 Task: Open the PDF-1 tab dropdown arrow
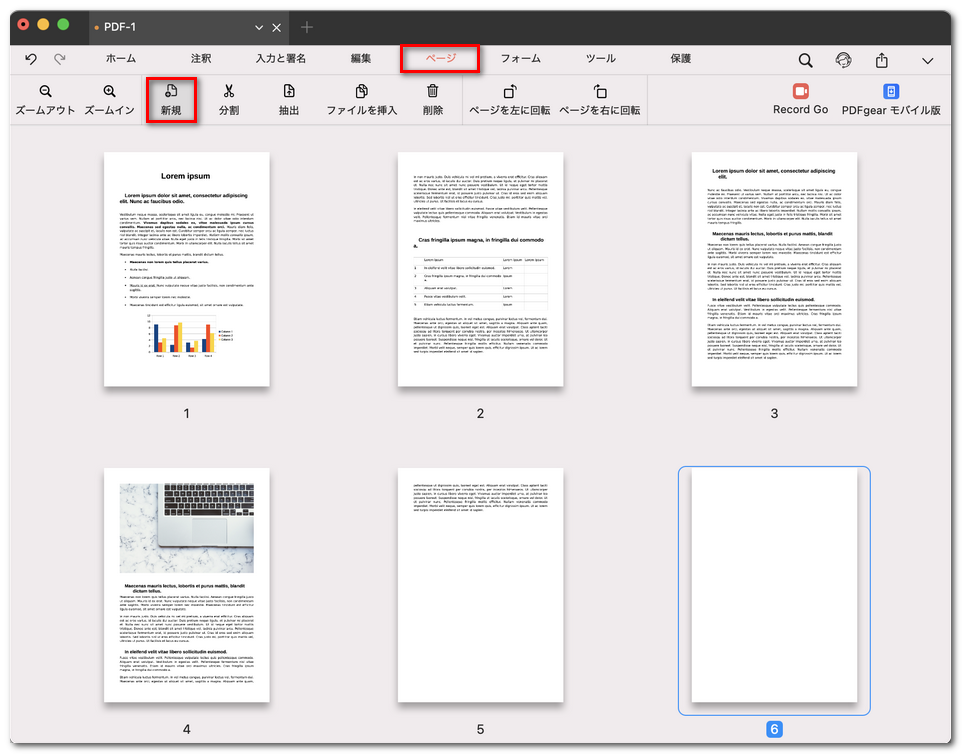point(259,27)
